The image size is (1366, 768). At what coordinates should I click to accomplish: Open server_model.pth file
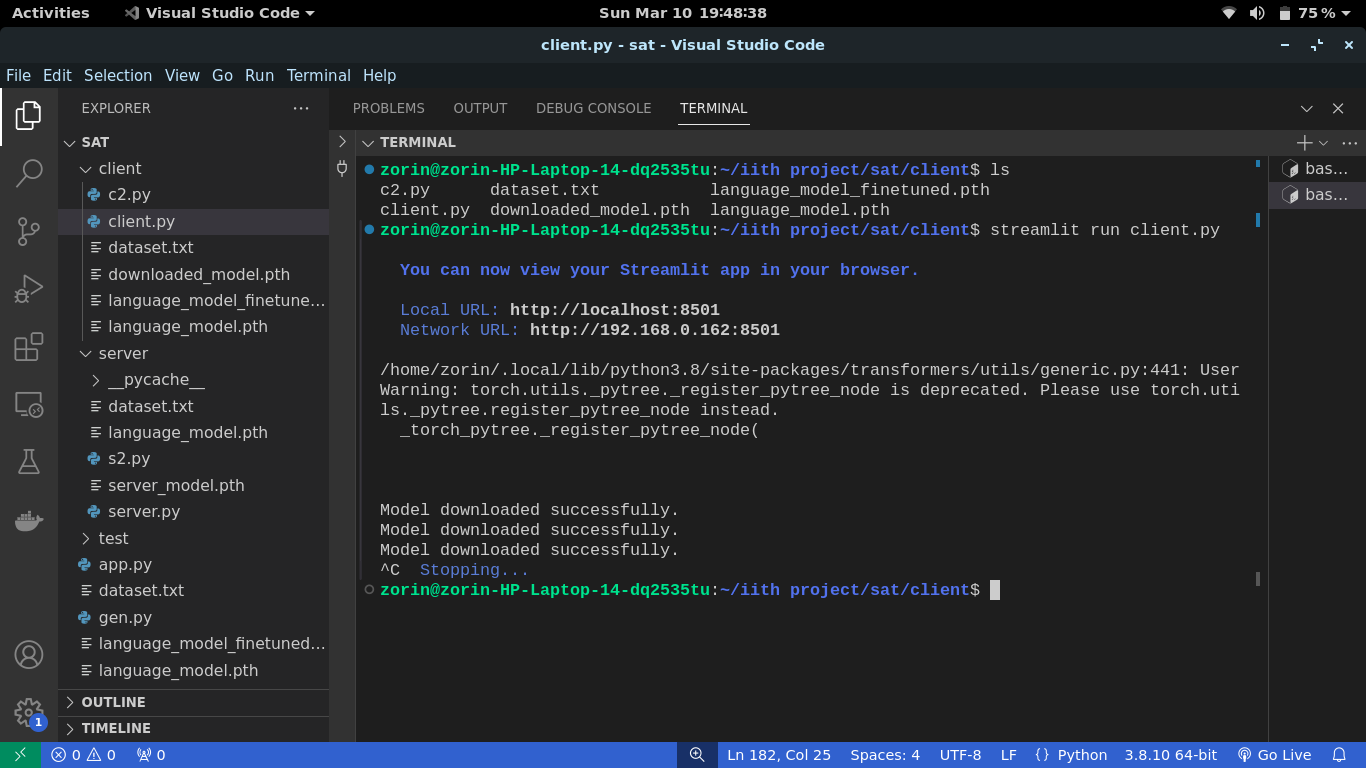pyautogui.click(x=193, y=485)
